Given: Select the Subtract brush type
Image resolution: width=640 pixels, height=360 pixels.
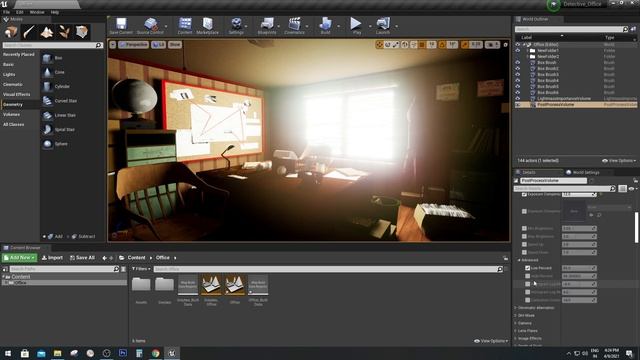Looking at the screenshot, I should coord(84,236).
